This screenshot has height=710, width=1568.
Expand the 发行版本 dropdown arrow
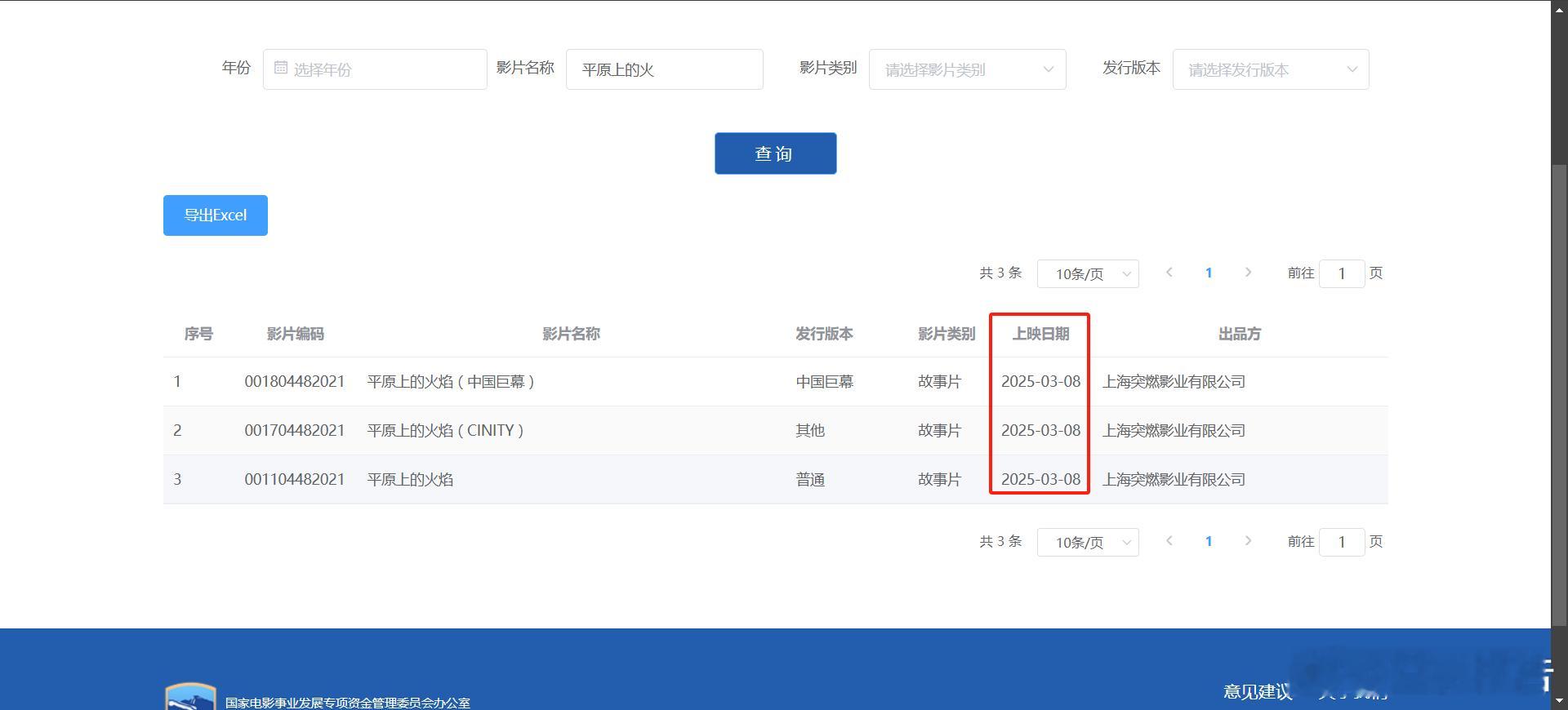click(1352, 69)
